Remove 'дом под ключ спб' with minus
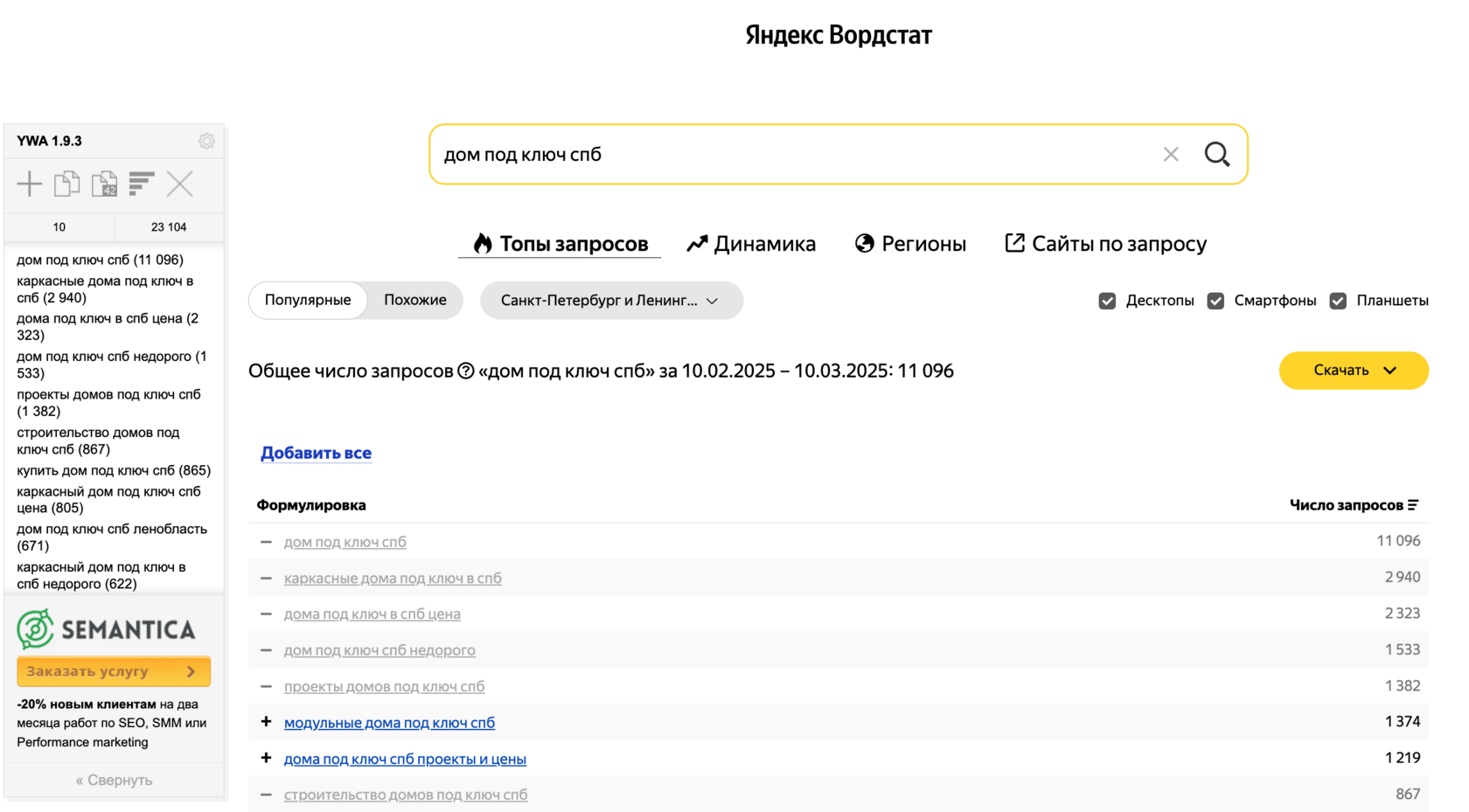The image size is (1469, 812). (x=266, y=542)
